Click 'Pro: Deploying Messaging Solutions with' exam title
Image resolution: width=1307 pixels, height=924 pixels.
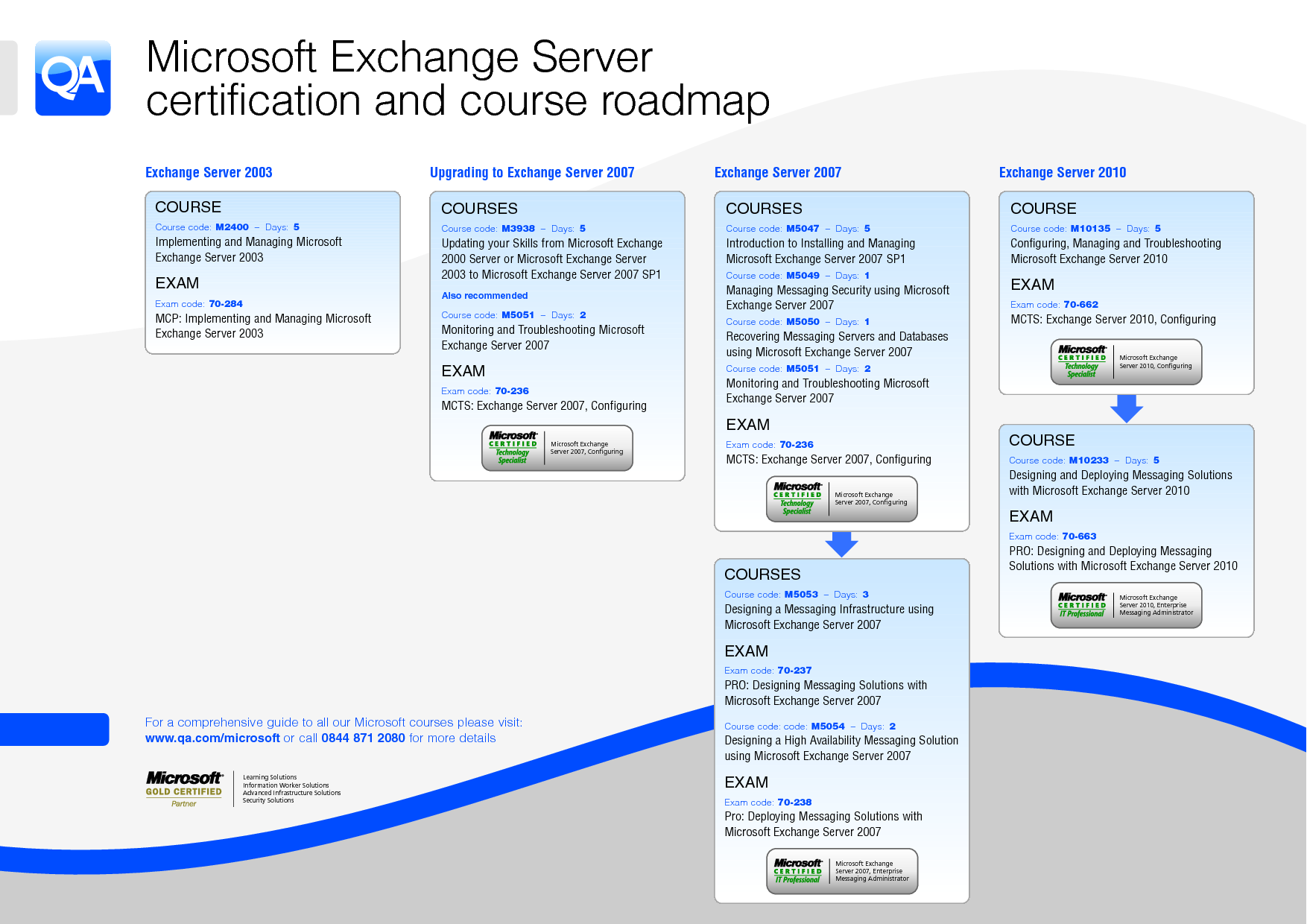823,817
